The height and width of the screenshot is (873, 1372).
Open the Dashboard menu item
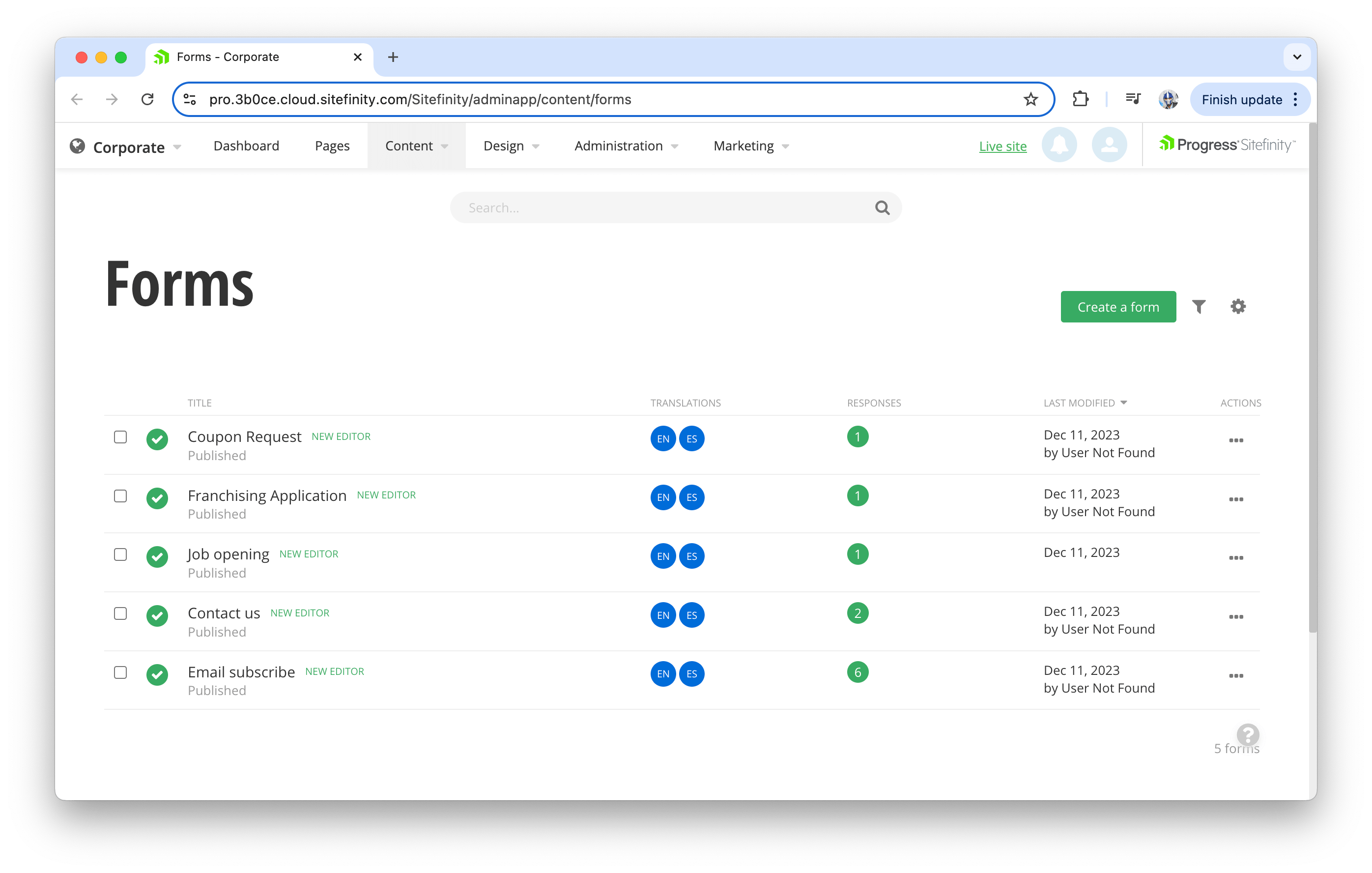(x=246, y=146)
